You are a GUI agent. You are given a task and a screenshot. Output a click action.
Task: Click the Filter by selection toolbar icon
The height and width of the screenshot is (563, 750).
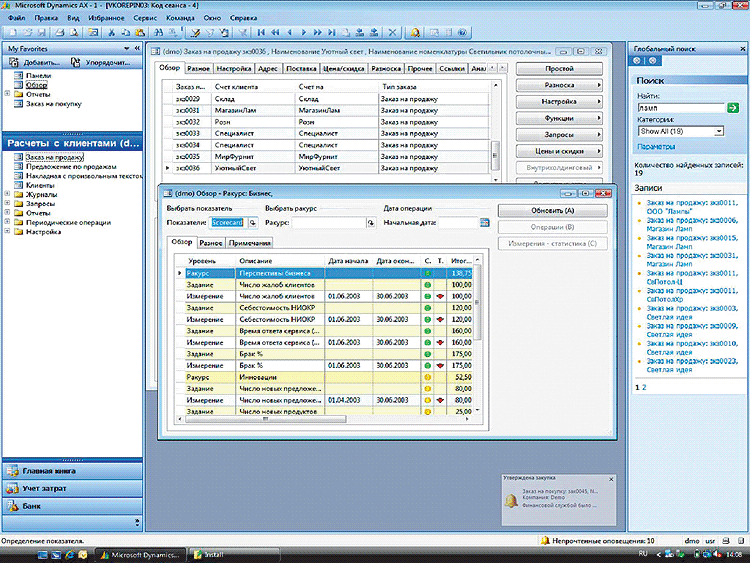click(x=195, y=33)
